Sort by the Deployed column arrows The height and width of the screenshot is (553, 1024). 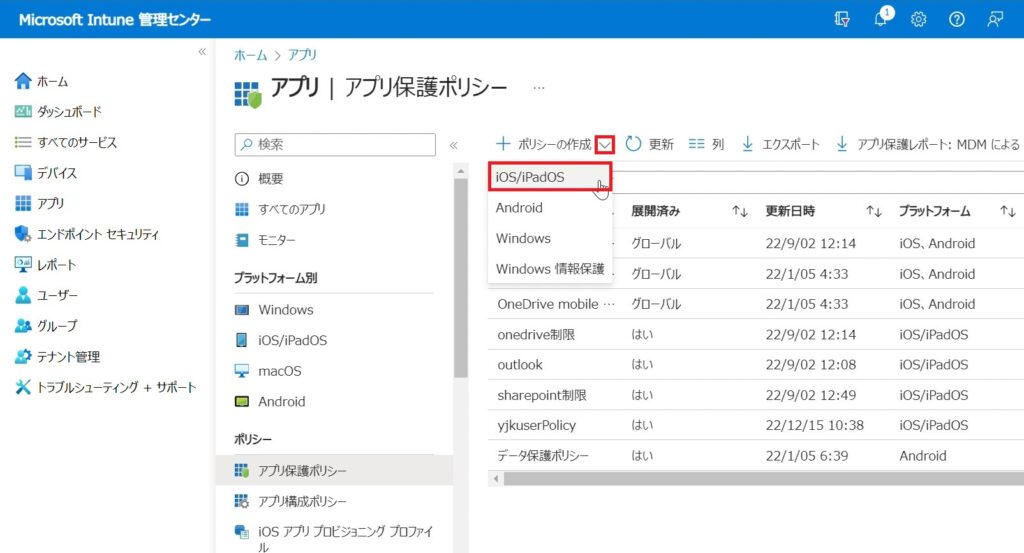point(739,211)
